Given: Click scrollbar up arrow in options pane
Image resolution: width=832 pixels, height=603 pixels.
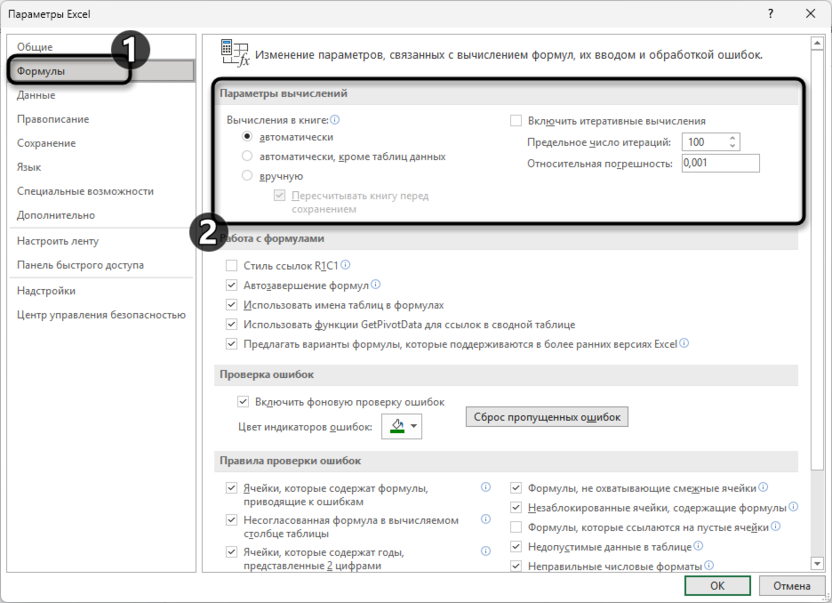Looking at the screenshot, I should click(817, 44).
